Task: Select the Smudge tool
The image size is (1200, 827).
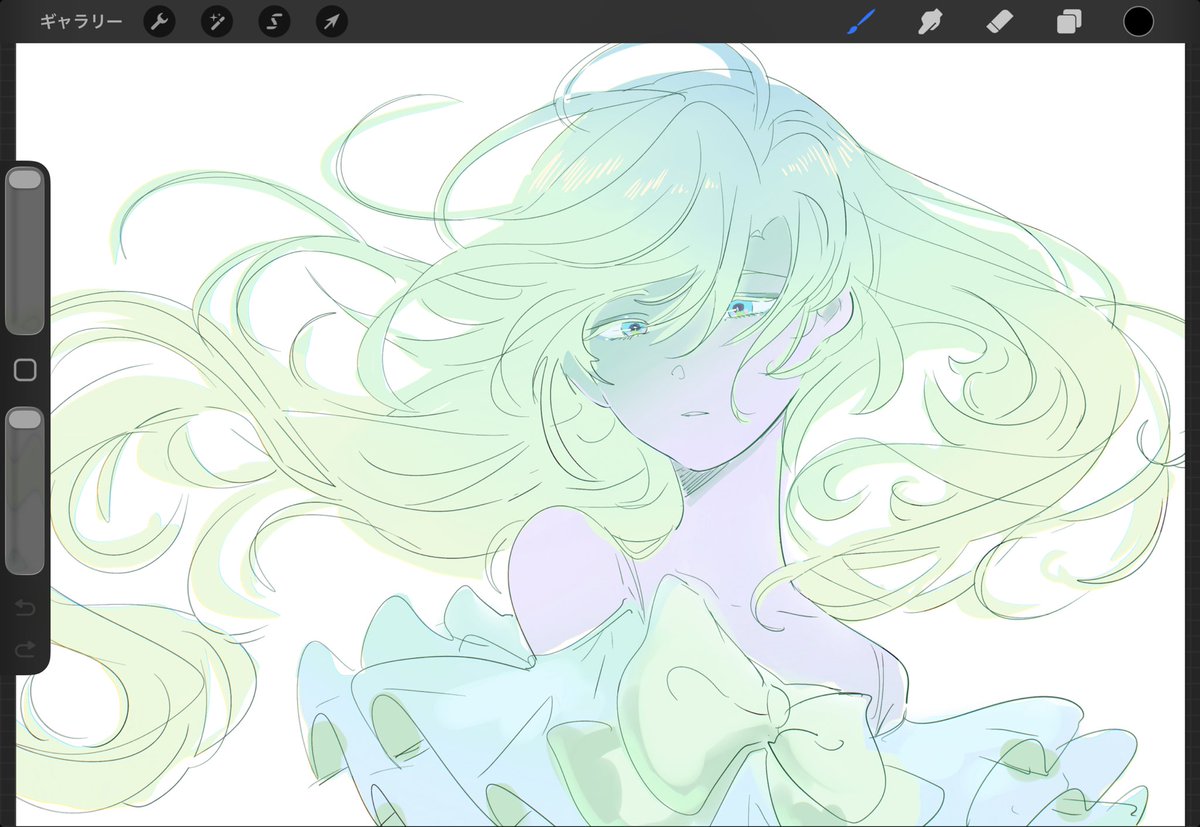Action: (931, 21)
